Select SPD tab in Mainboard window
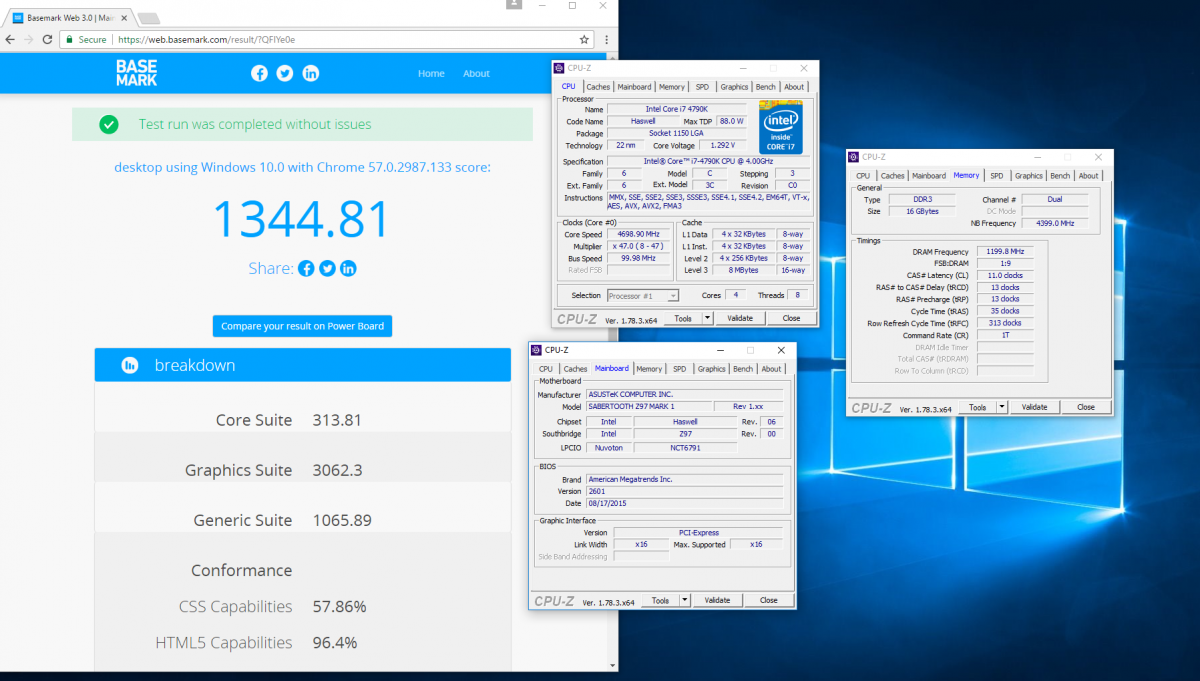This screenshot has height=681, width=1200. click(680, 369)
